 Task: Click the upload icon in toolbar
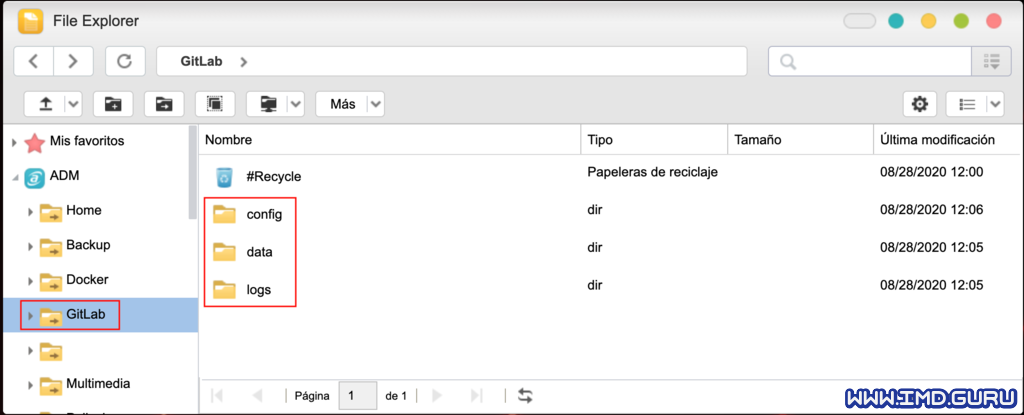(45, 103)
